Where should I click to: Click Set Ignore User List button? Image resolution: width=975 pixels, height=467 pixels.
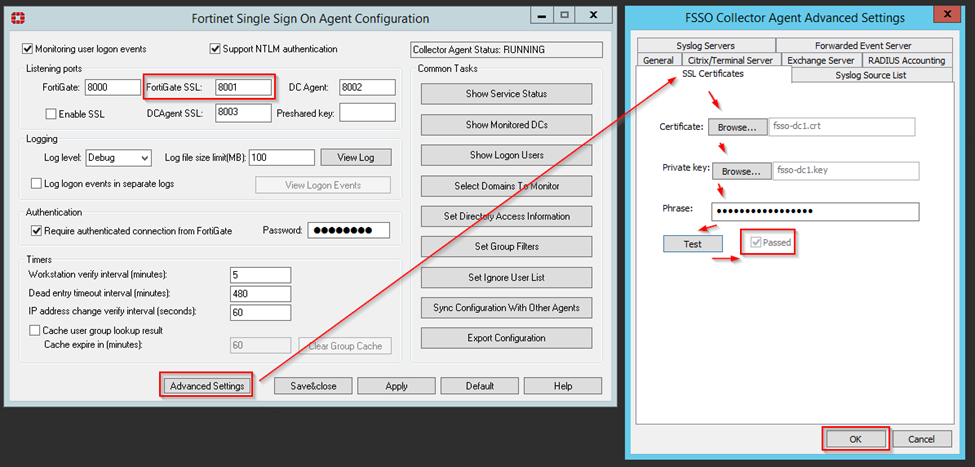[x=506, y=277]
